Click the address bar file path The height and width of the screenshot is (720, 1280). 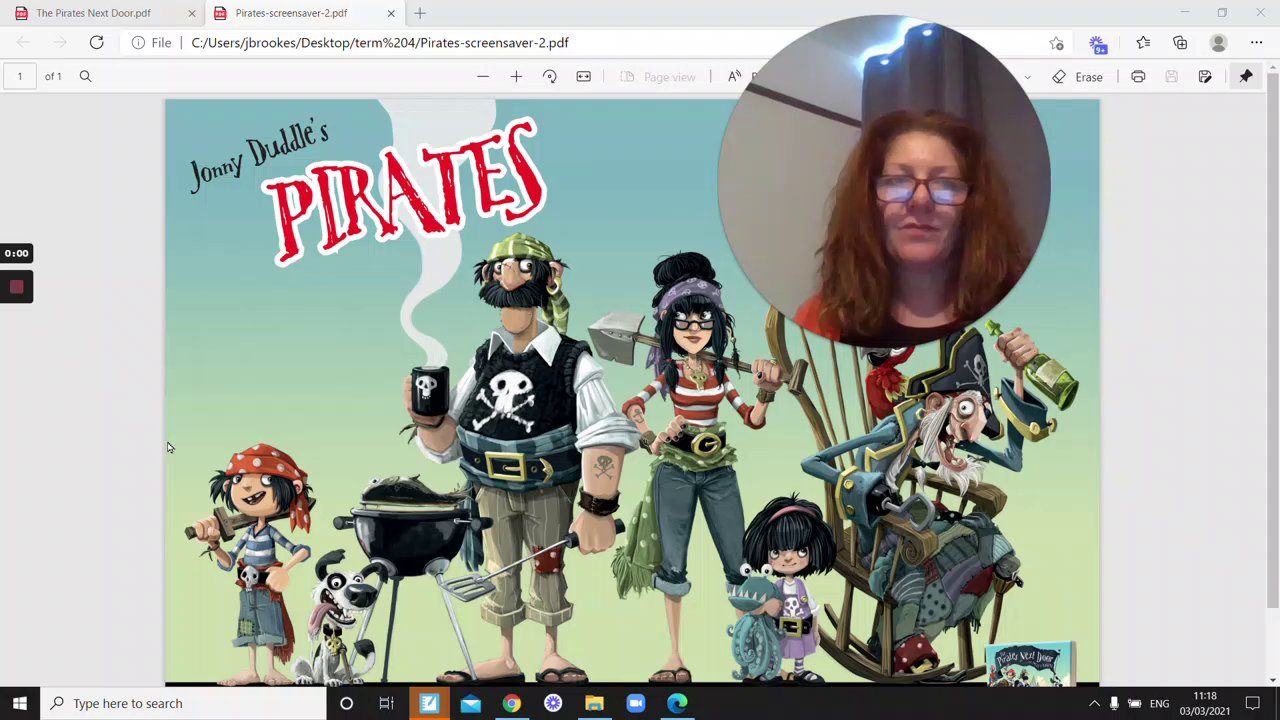click(379, 42)
